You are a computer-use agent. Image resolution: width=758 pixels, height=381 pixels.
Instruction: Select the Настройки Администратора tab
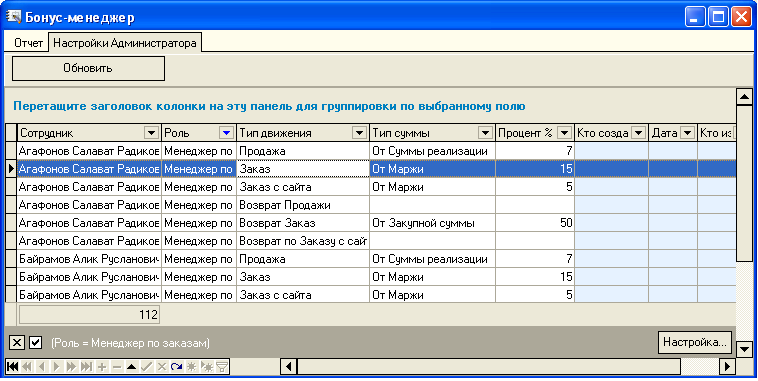125,43
